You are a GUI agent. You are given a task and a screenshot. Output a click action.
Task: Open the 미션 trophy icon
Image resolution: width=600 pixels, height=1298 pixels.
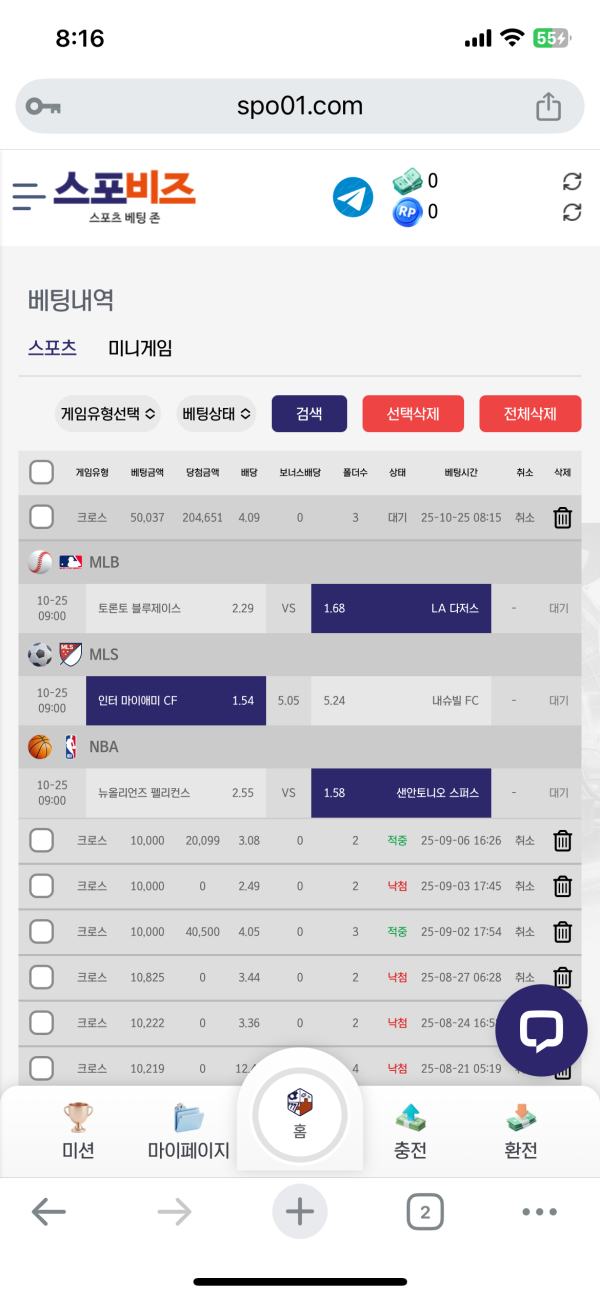click(78, 1118)
